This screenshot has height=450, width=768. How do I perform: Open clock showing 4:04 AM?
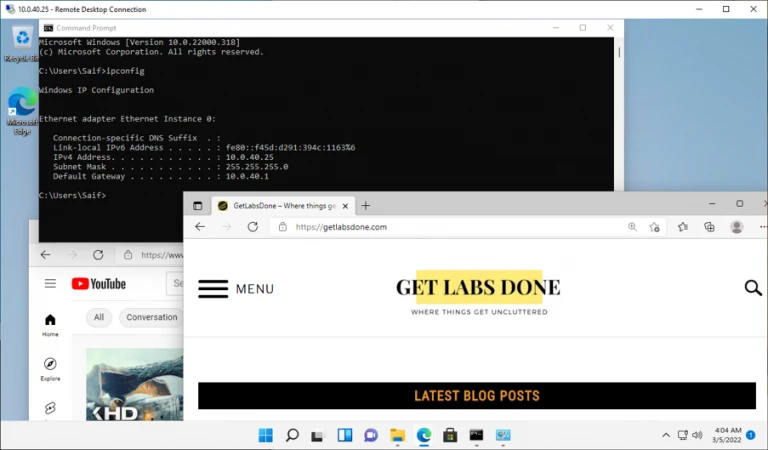point(727,435)
